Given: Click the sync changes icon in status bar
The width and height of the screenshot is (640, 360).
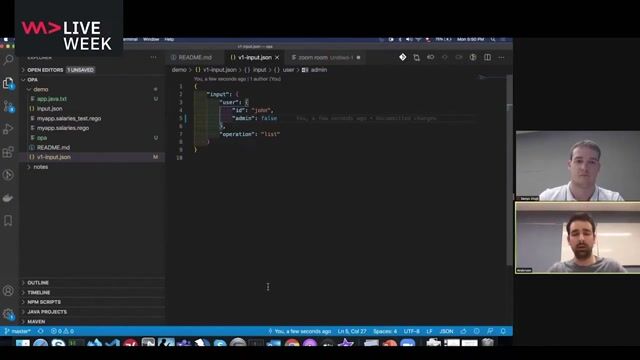Looking at the screenshot, I should coord(40,331).
